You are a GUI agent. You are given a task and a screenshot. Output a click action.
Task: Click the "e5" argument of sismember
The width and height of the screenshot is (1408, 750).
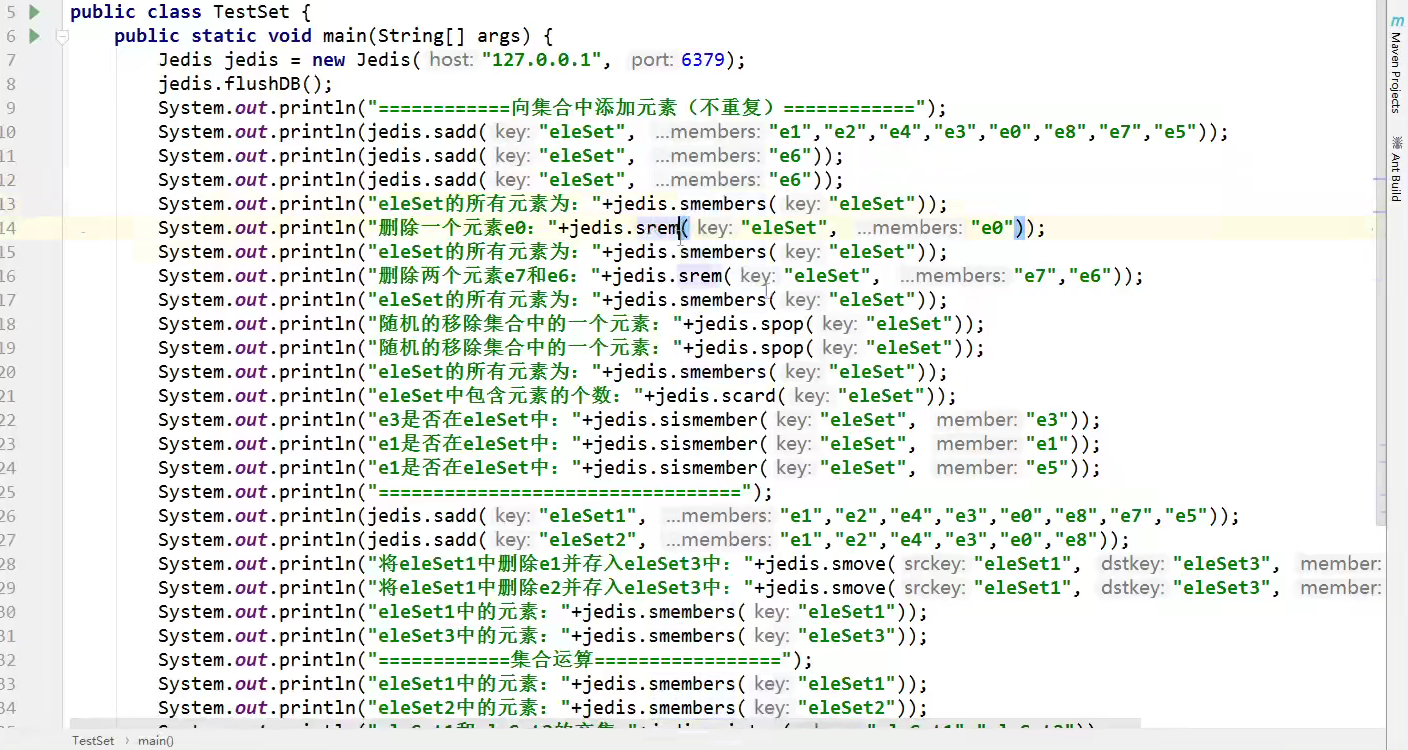click(x=1048, y=468)
